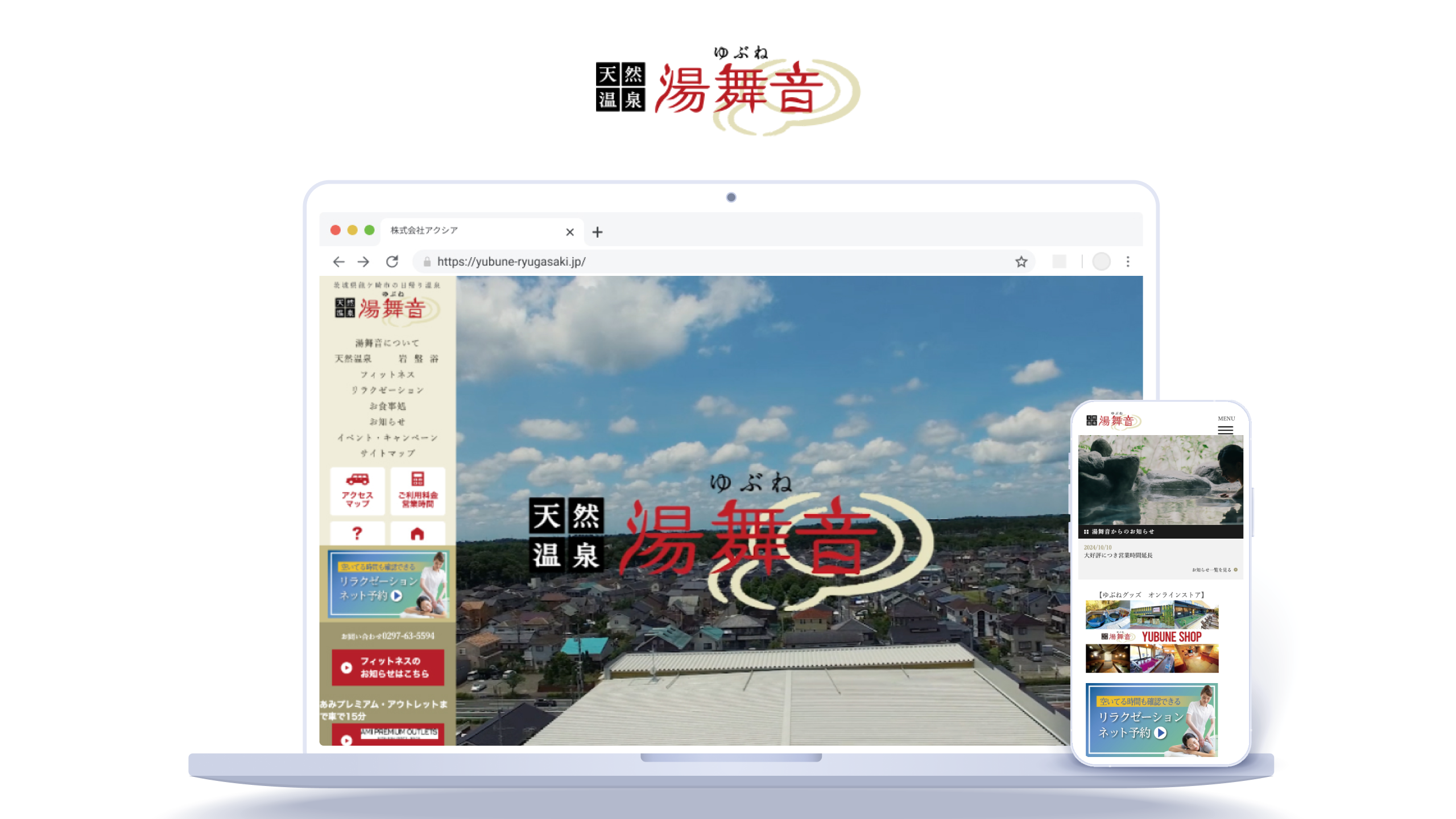Click the extension square icon in toolbar
Screen dimensions: 1456x819
(1059, 262)
